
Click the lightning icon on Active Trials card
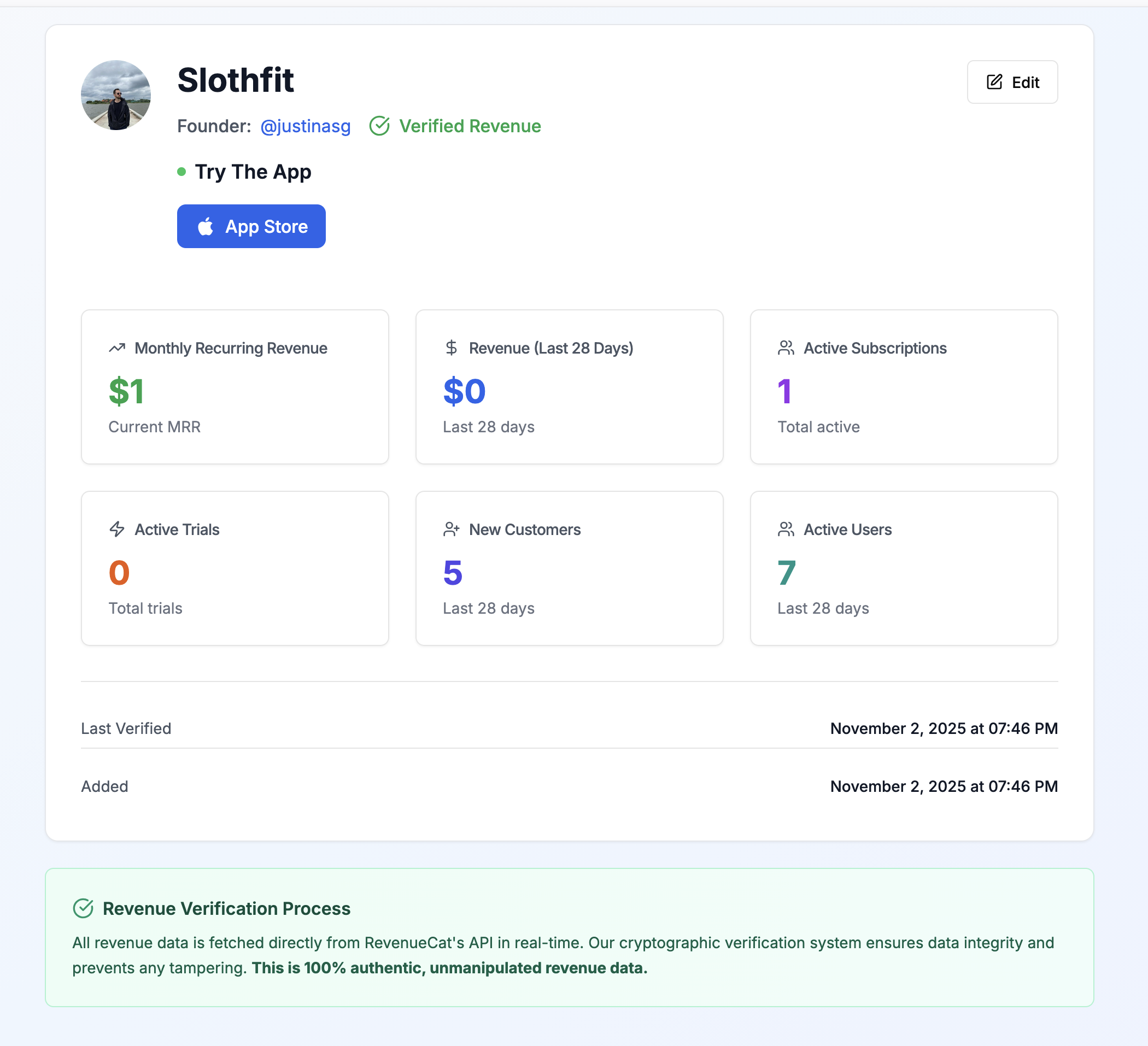117,529
